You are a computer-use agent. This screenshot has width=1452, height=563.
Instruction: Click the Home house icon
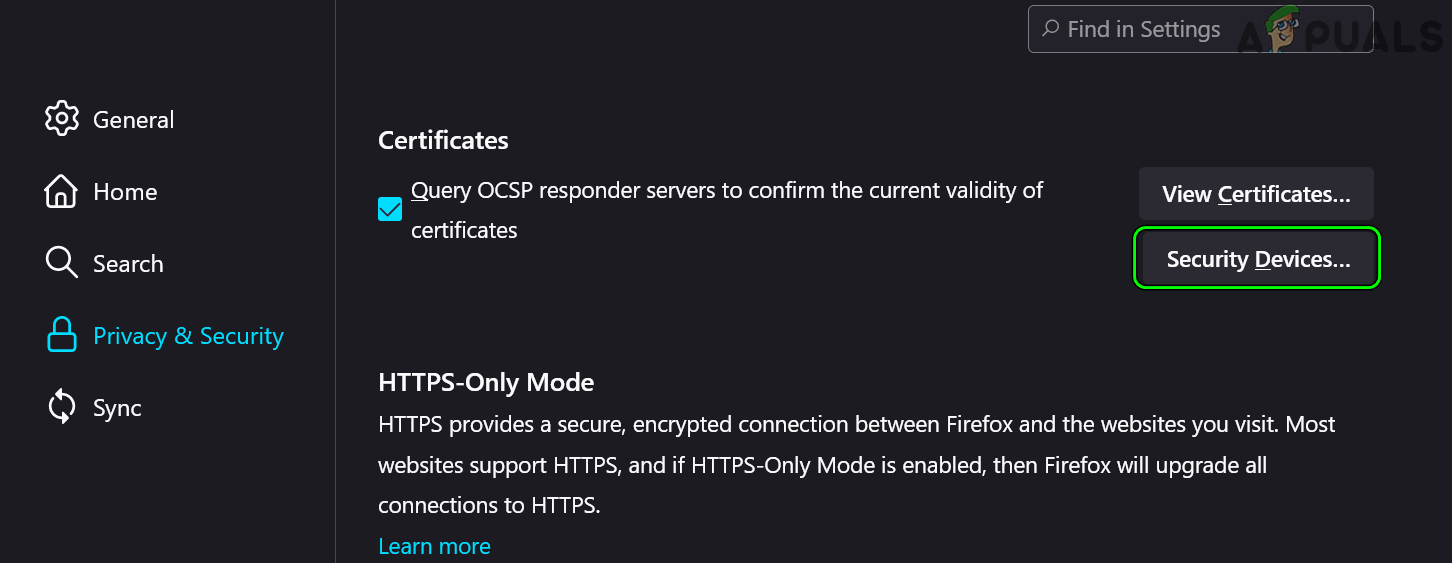point(62,191)
